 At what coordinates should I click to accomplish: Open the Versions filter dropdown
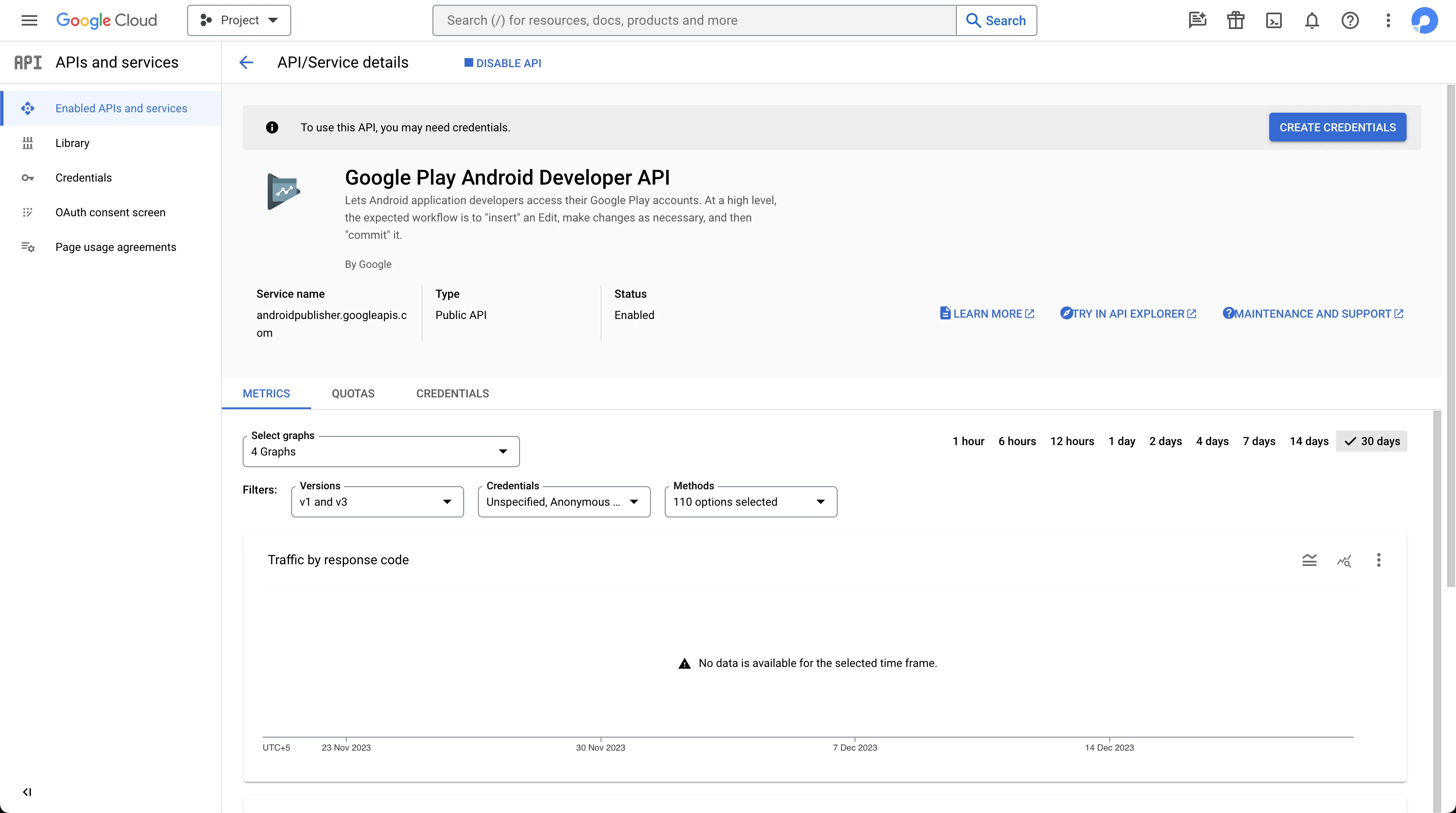377,501
